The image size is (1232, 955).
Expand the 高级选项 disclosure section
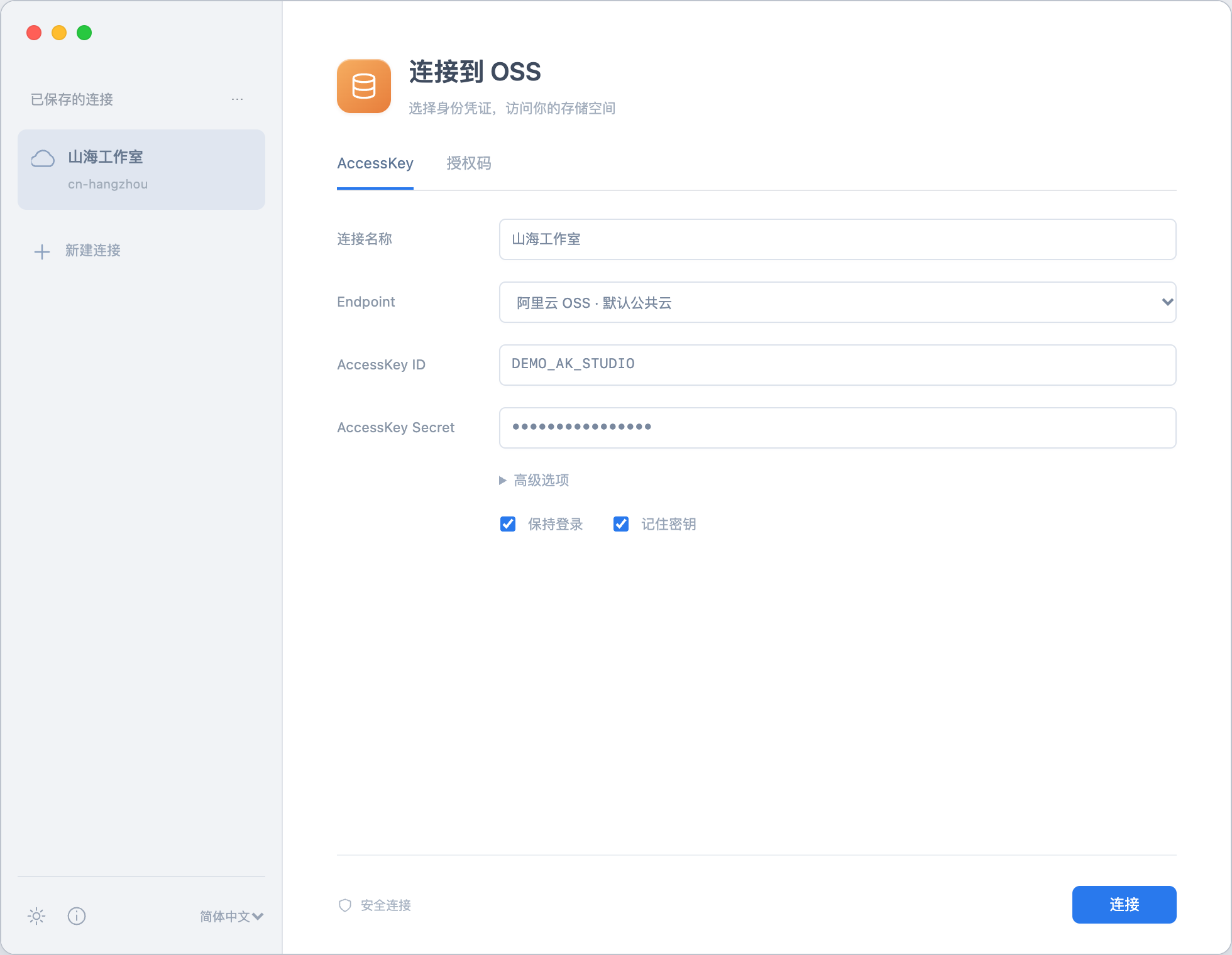[534, 480]
